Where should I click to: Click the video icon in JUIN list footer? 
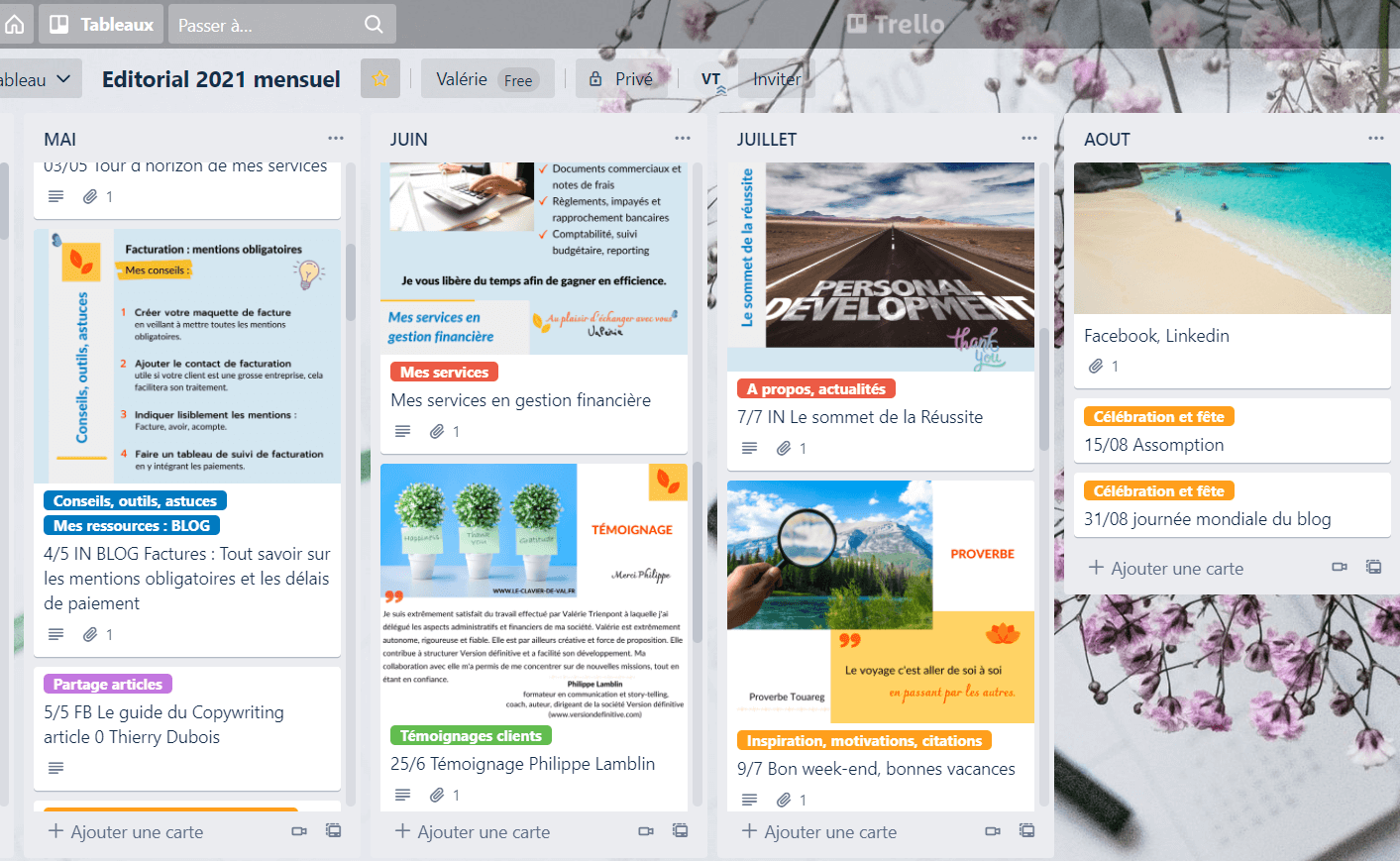[x=646, y=831]
